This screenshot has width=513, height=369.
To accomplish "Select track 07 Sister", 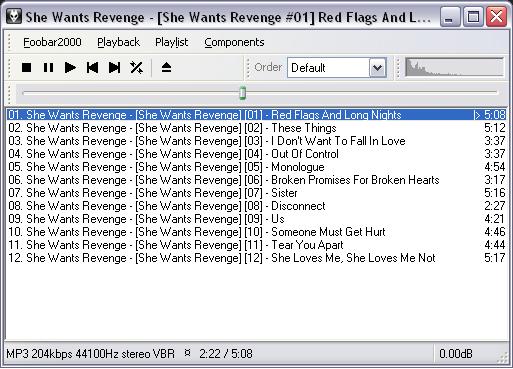I will (257, 193).
